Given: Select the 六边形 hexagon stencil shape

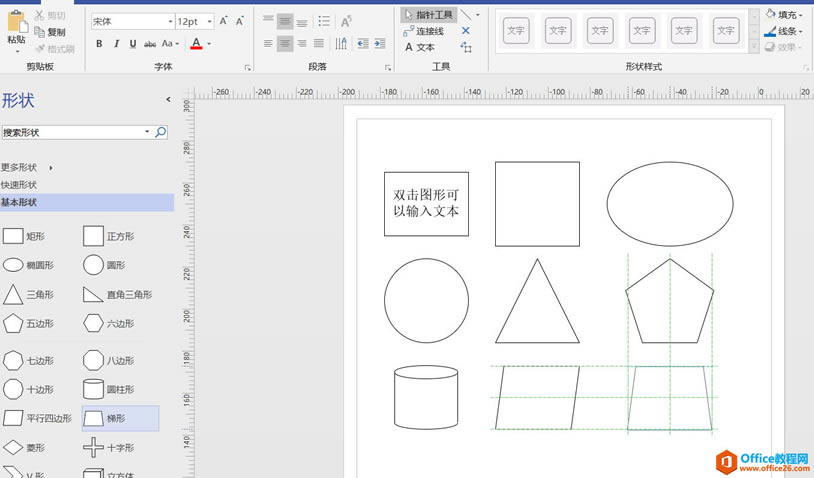Looking at the screenshot, I should (108, 323).
